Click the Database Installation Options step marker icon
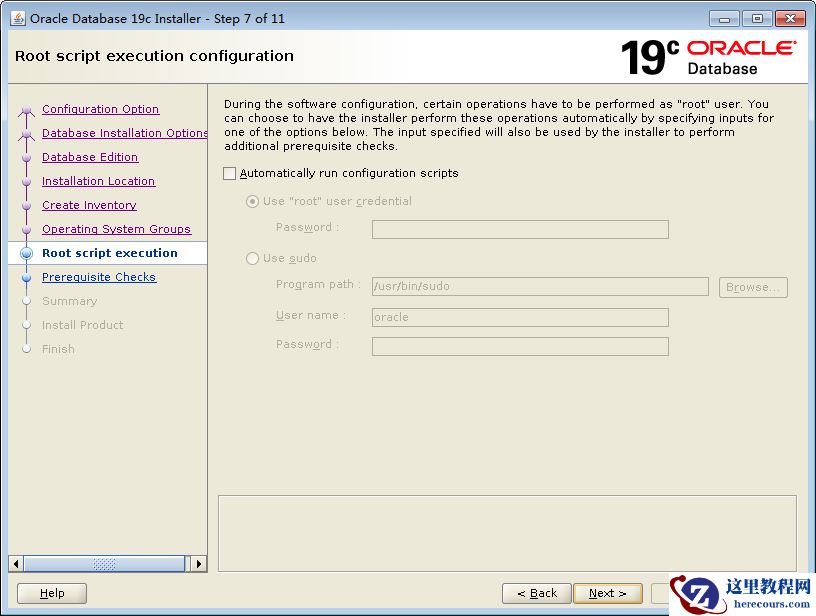The height and width of the screenshot is (616, 816). click(x=27, y=134)
